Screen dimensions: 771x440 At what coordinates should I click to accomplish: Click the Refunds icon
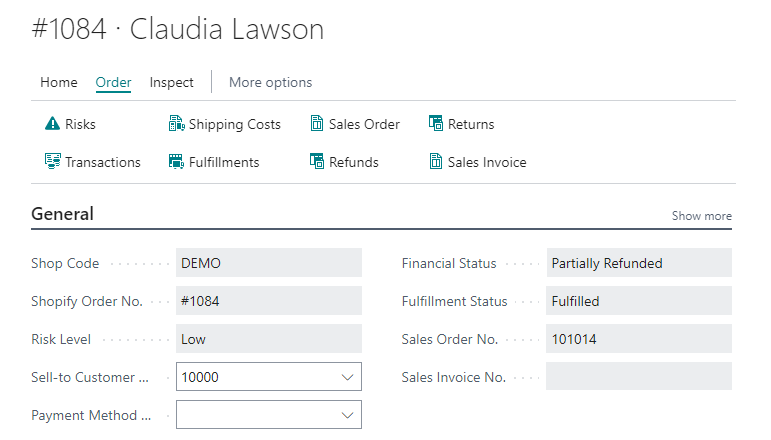317,161
